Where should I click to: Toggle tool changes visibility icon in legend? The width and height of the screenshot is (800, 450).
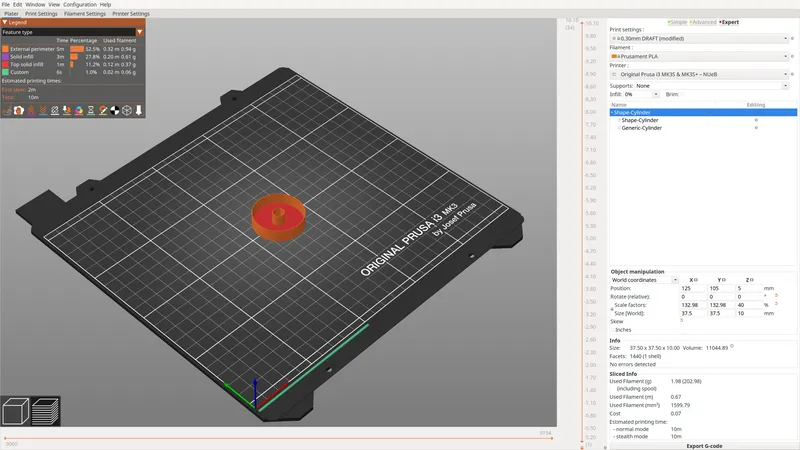(67, 110)
